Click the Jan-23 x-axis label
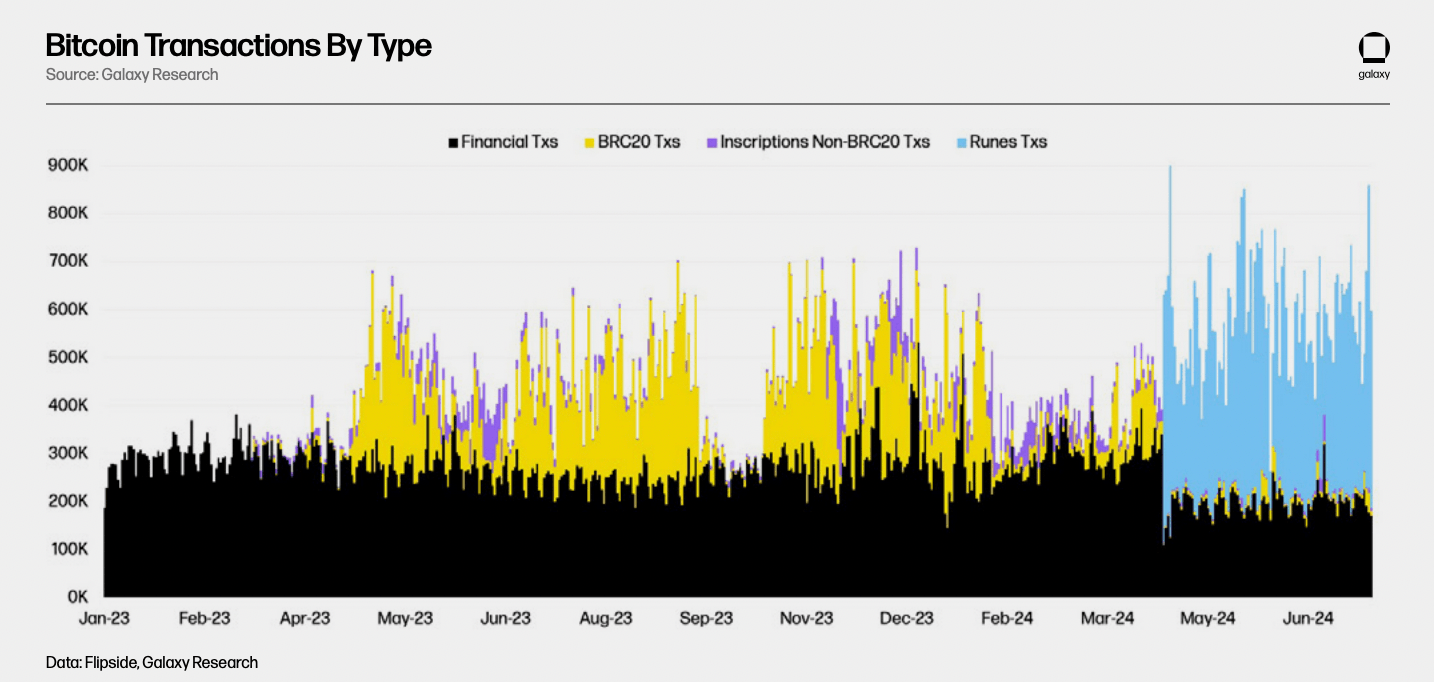Image resolution: width=1434 pixels, height=682 pixels. pyautogui.click(x=104, y=619)
